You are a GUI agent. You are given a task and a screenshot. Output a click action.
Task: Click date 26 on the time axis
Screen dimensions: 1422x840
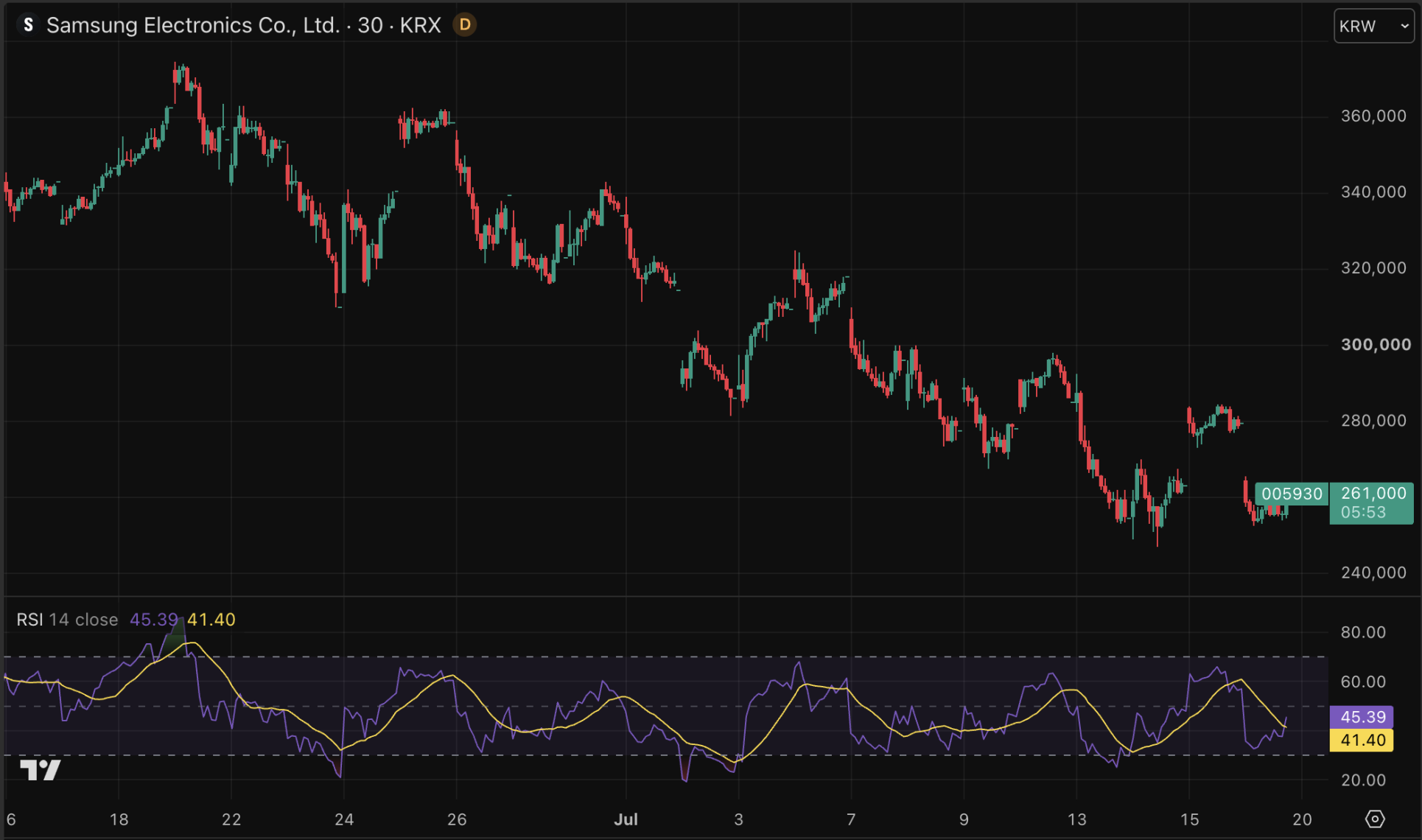(457, 819)
